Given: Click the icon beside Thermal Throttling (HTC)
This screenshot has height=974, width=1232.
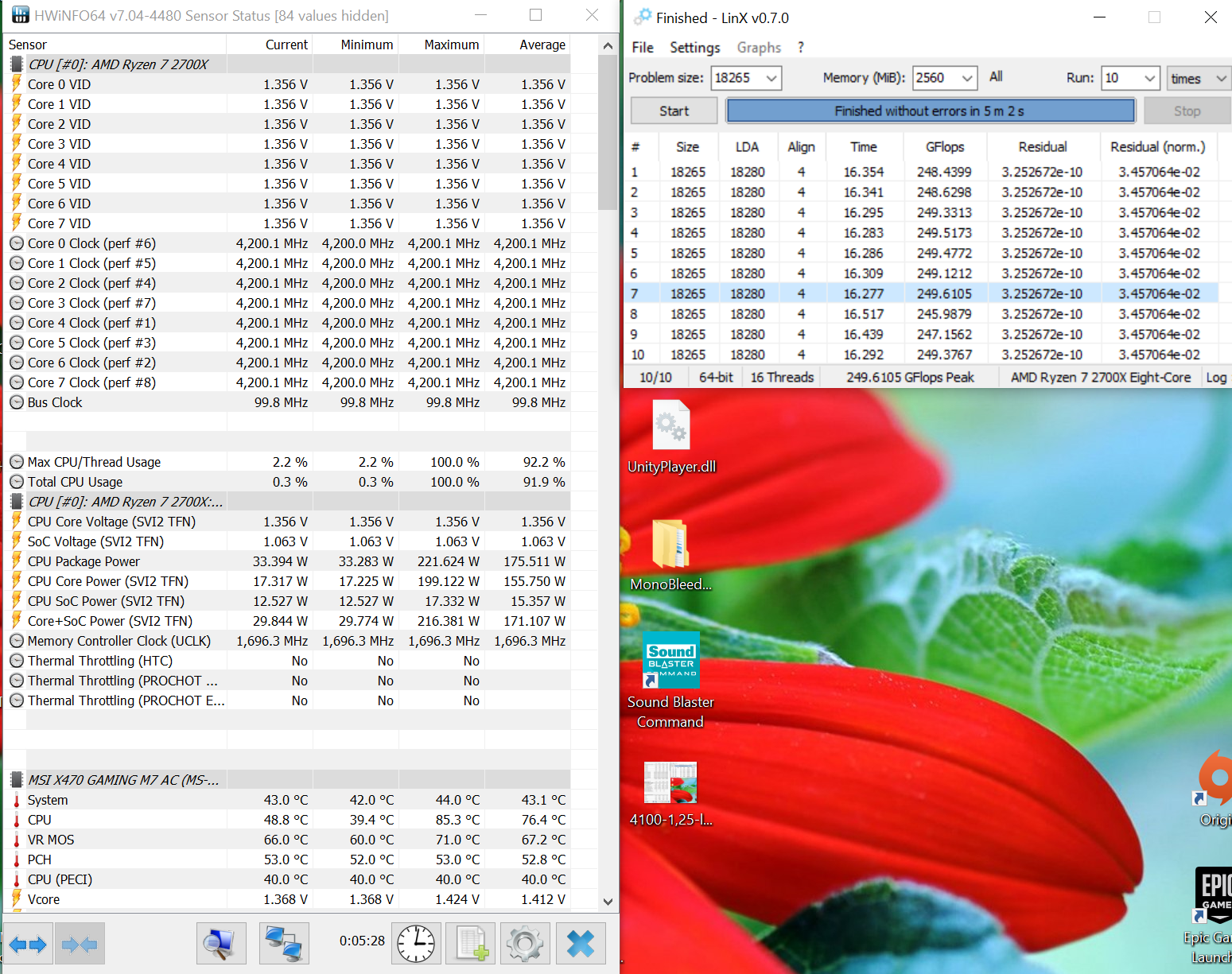Looking at the screenshot, I should coord(17,661).
